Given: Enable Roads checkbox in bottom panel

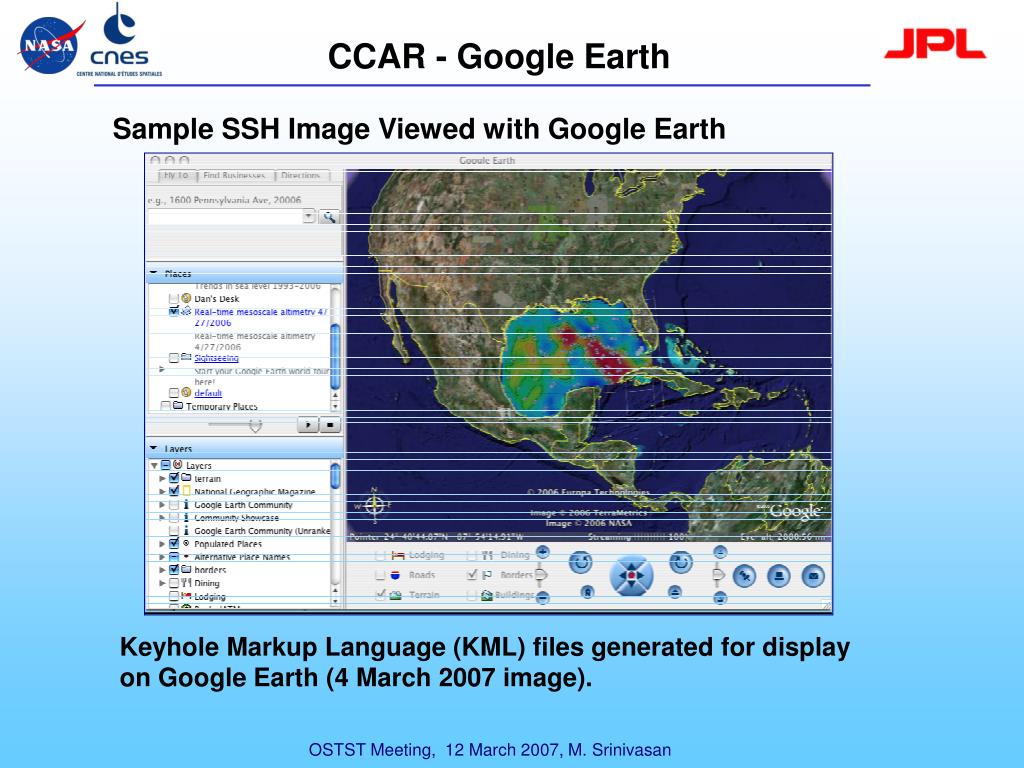Looking at the screenshot, I should (x=380, y=575).
